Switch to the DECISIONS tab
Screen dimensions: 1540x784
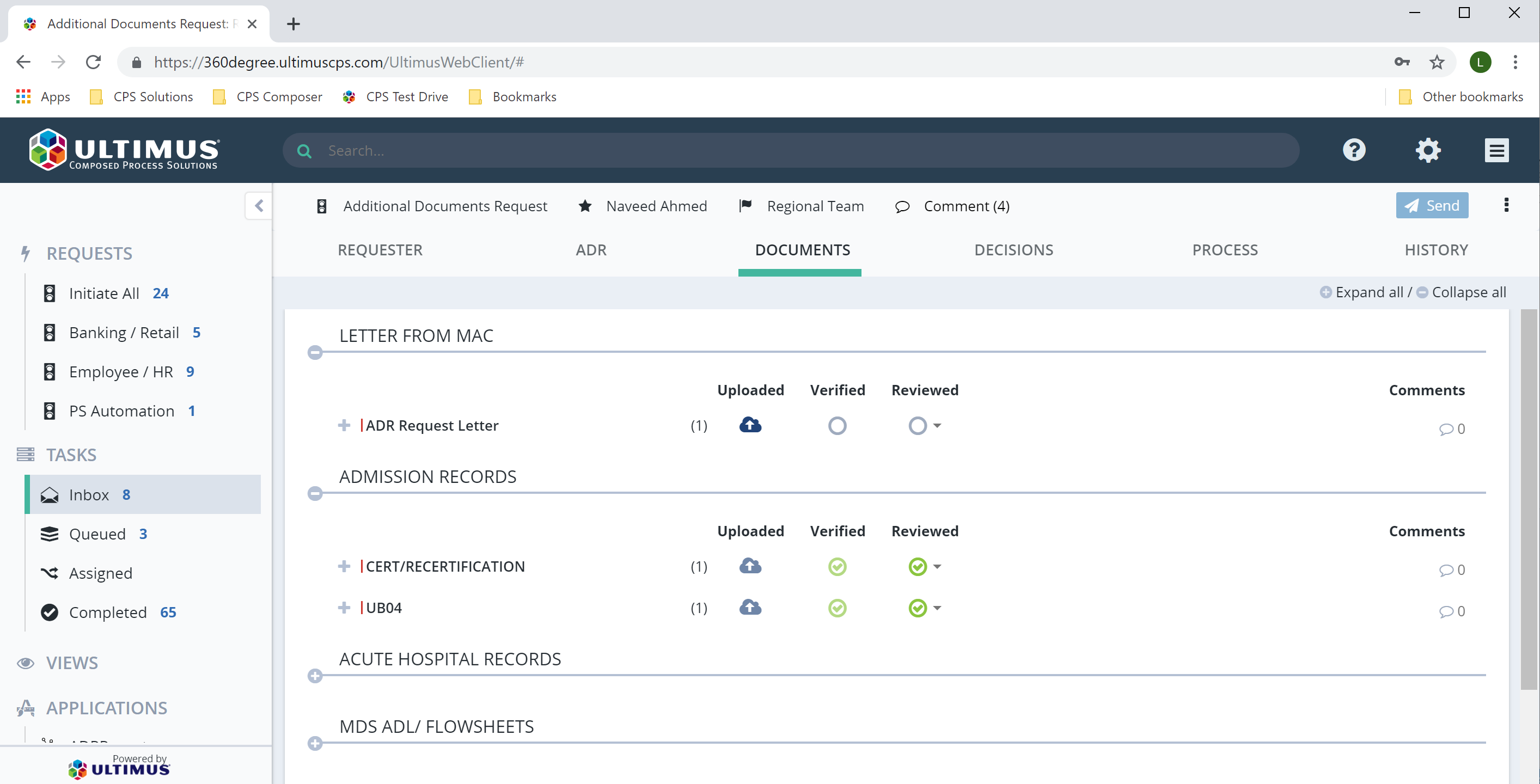pos(1013,250)
